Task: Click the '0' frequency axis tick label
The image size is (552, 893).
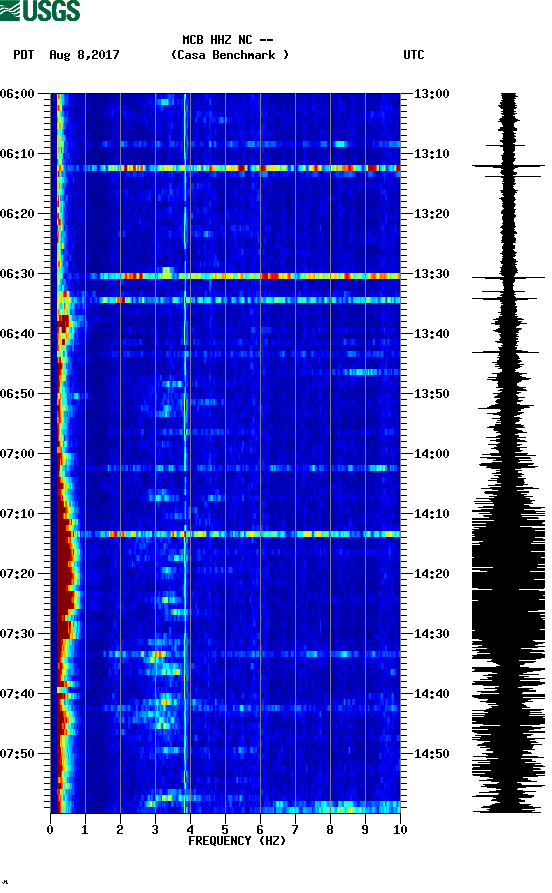Action: (x=50, y=830)
